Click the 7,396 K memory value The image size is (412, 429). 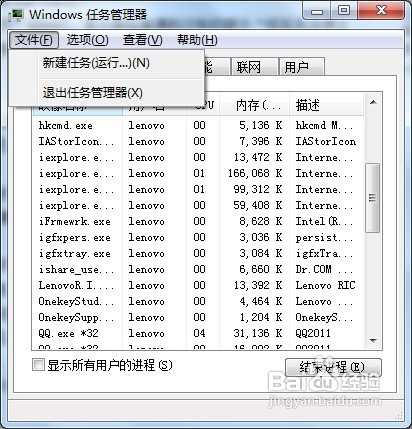[261, 141]
